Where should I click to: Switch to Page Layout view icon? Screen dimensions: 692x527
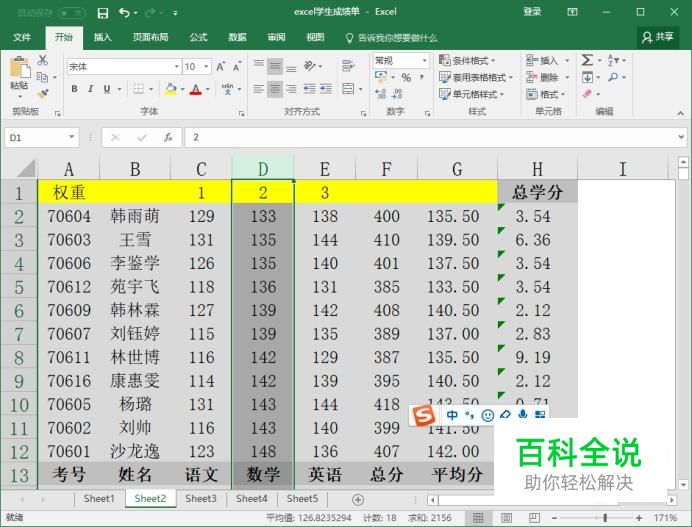tap(506, 518)
